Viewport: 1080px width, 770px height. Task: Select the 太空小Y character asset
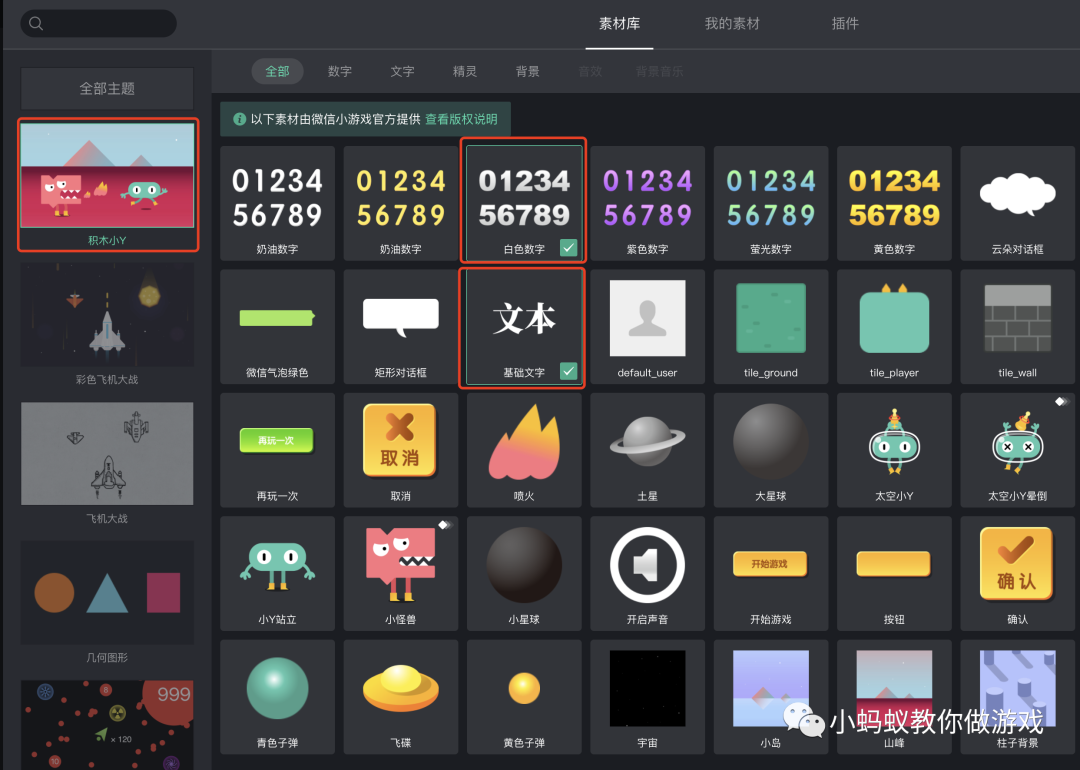click(894, 450)
